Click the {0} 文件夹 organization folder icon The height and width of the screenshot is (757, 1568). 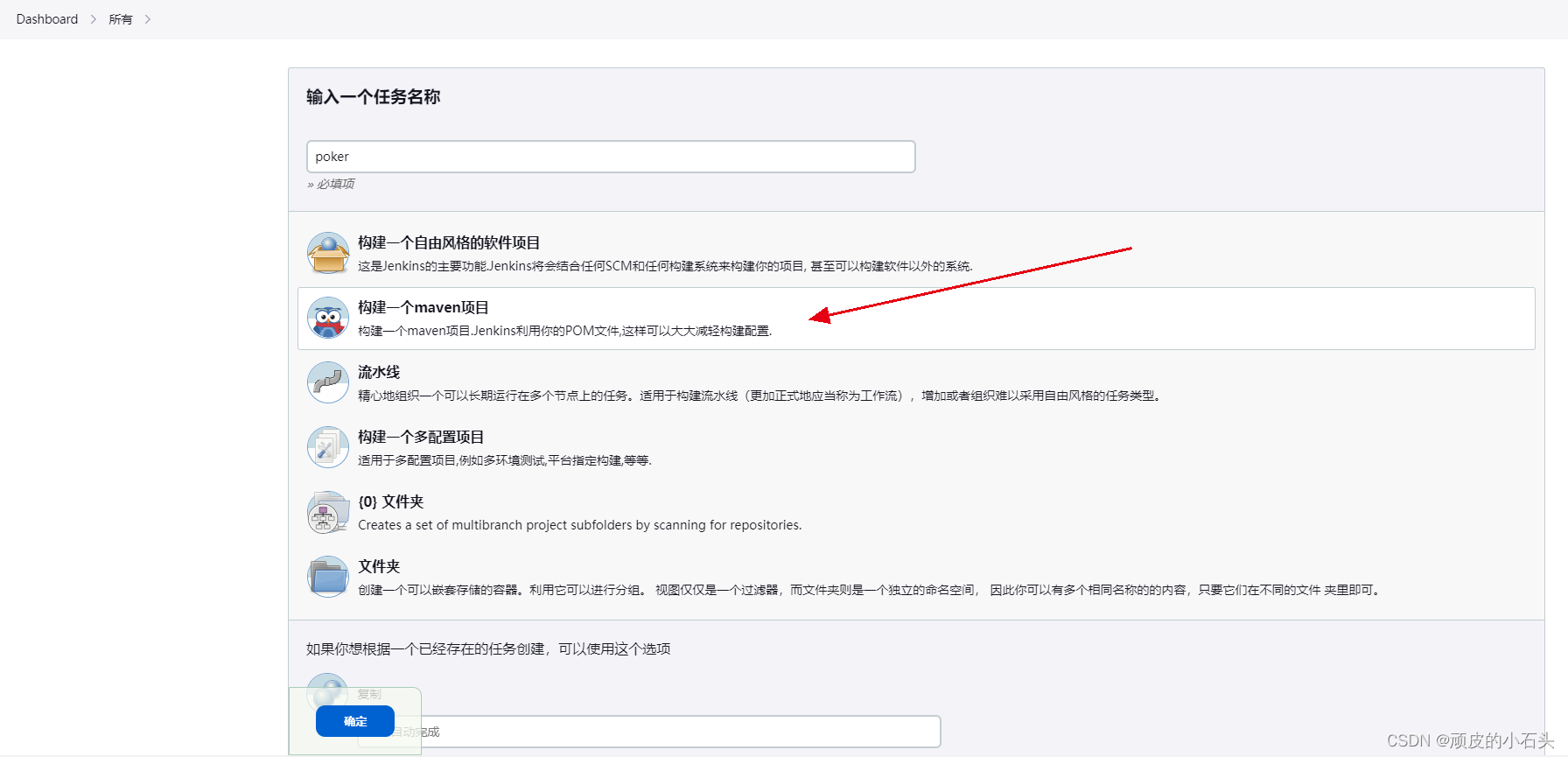click(x=328, y=512)
